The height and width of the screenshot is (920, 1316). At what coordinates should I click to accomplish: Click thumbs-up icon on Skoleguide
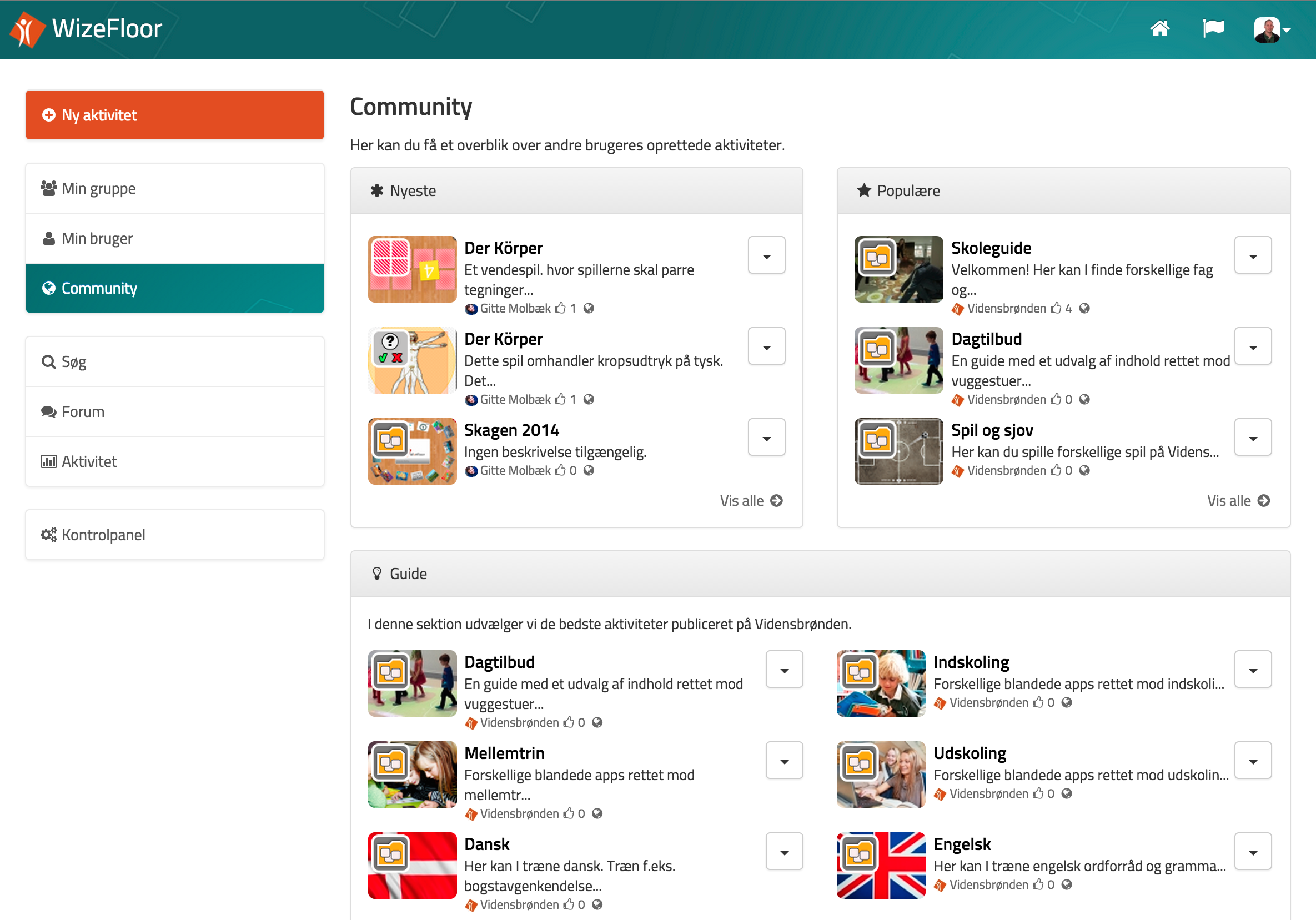tap(1056, 308)
